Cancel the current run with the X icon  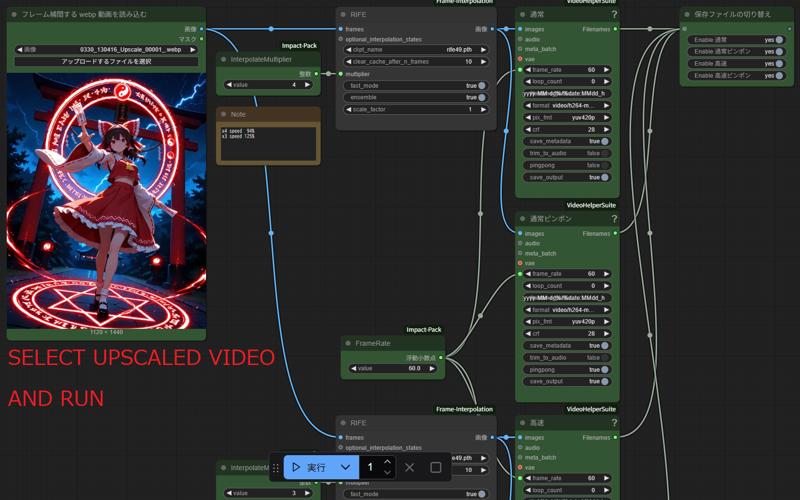tap(409, 467)
